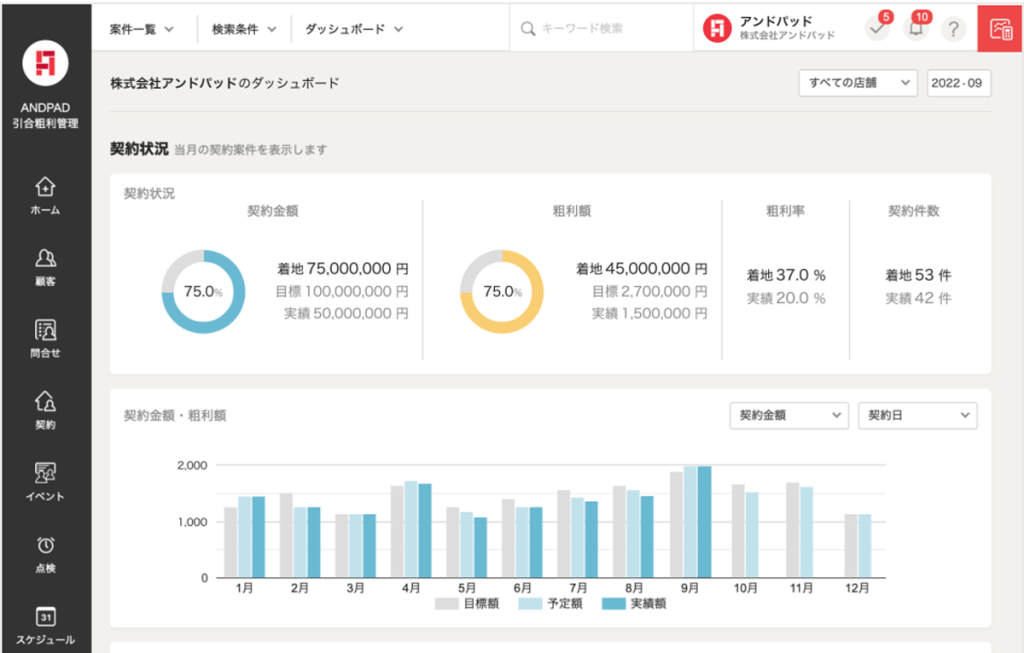This screenshot has height=653, width=1024.
Task: Click the blue 75.0% 契約金額 donut chart
Action: tap(203, 290)
